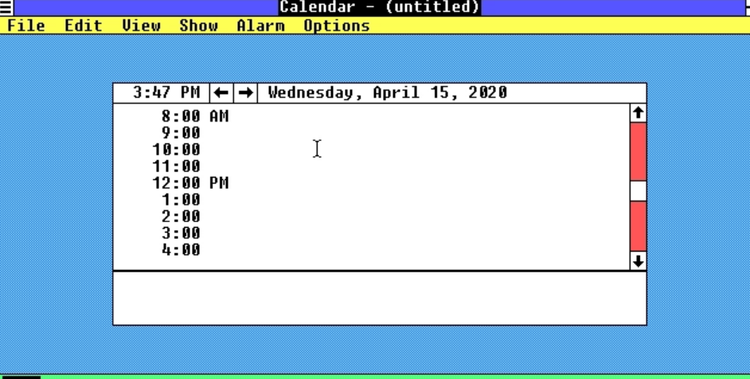Viewport: 750px width, 379px height.
Task: Click the white scrollbar thumb
Action: 638,191
